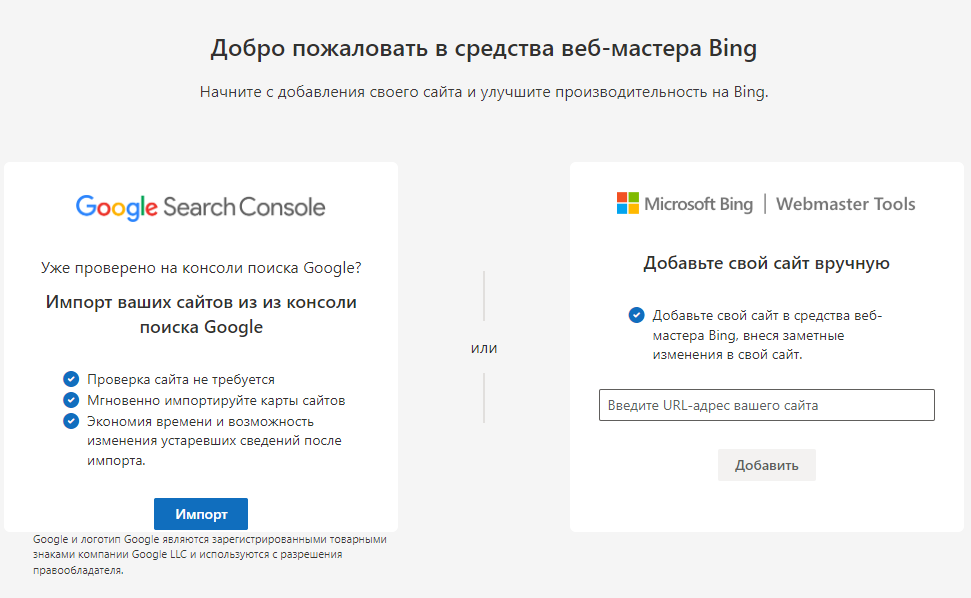Click the Google Search Console logo
The height and width of the screenshot is (598, 971).
(x=200, y=207)
